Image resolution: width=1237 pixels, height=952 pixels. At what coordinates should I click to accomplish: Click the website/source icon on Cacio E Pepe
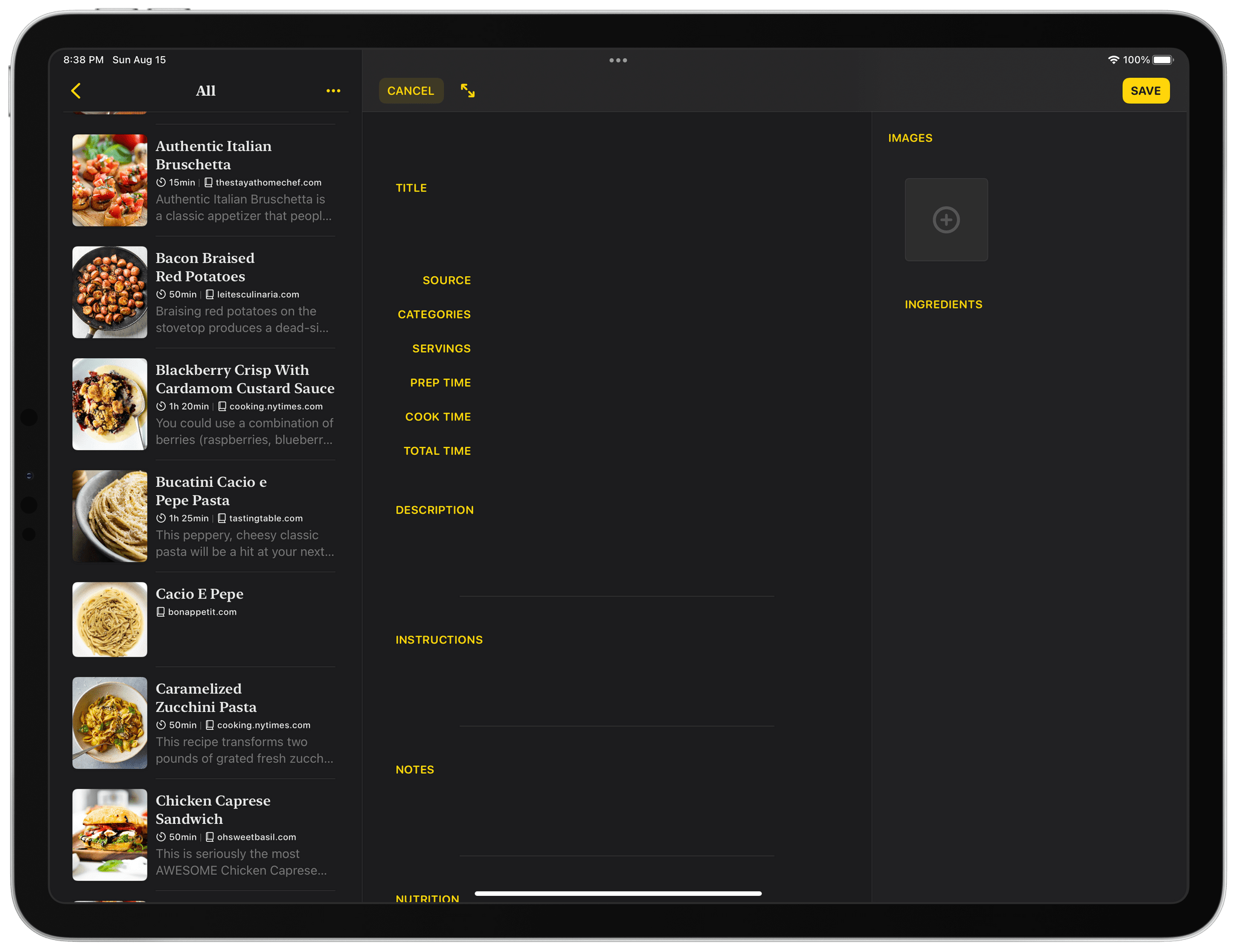point(160,612)
